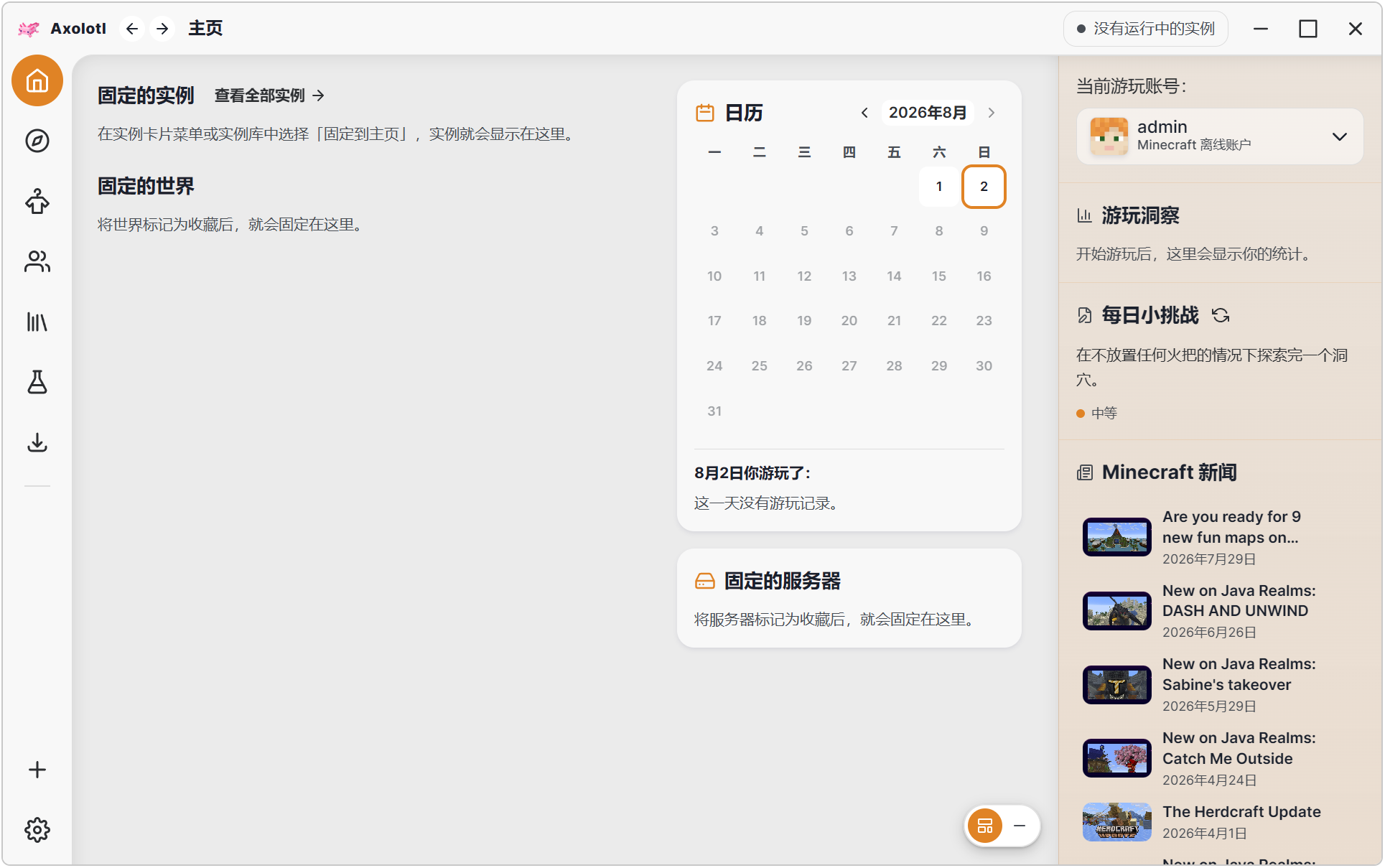Click the minus button beside layout widget
Screen dimensions: 1385x868
coord(1020,826)
